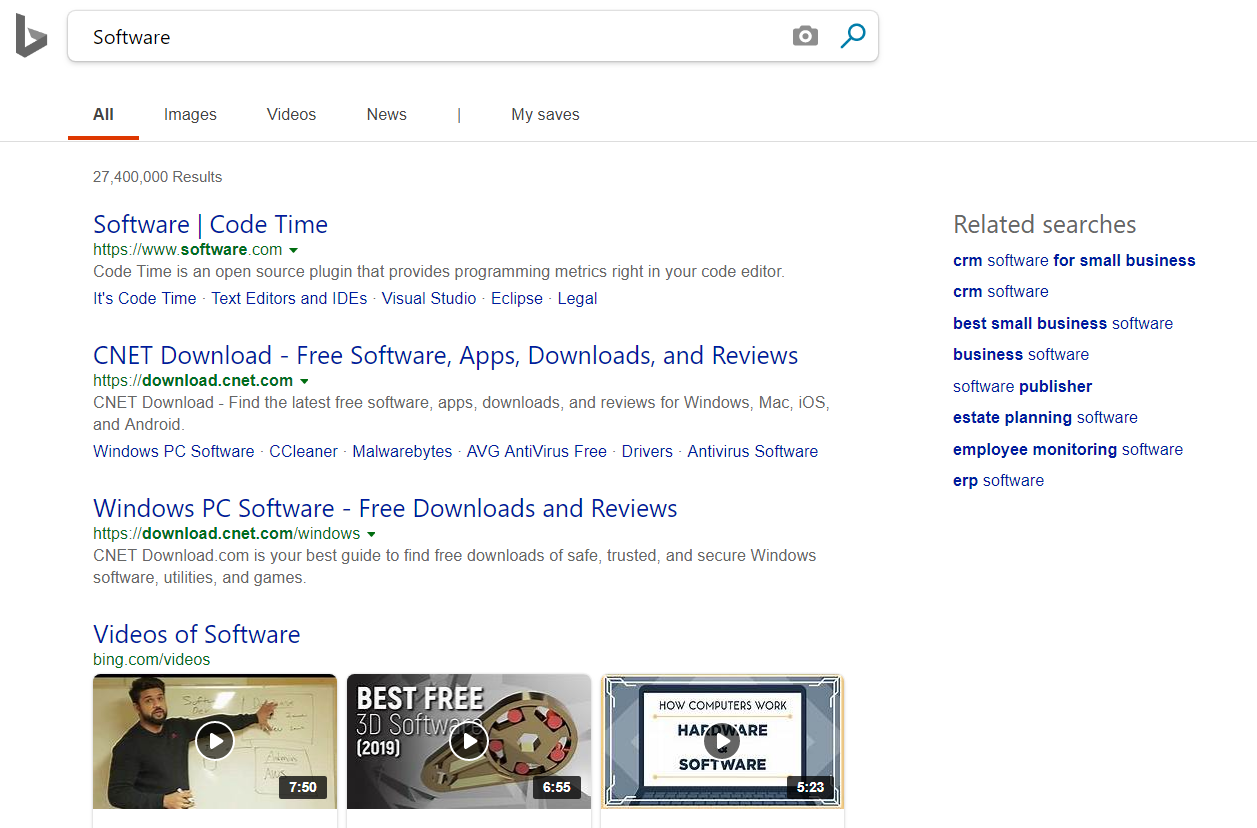
Task: Switch to the Images tab
Action: pos(190,115)
